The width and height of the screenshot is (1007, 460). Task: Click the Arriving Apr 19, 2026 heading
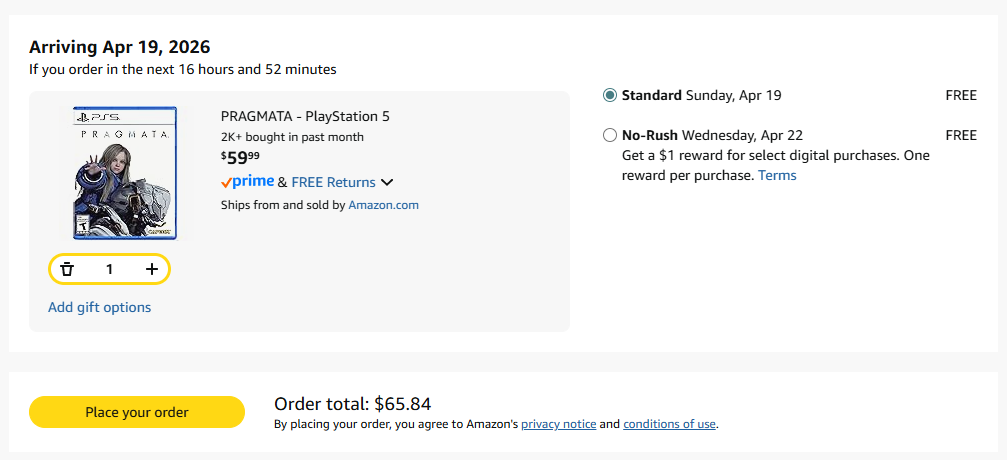click(x=119, y=47)
